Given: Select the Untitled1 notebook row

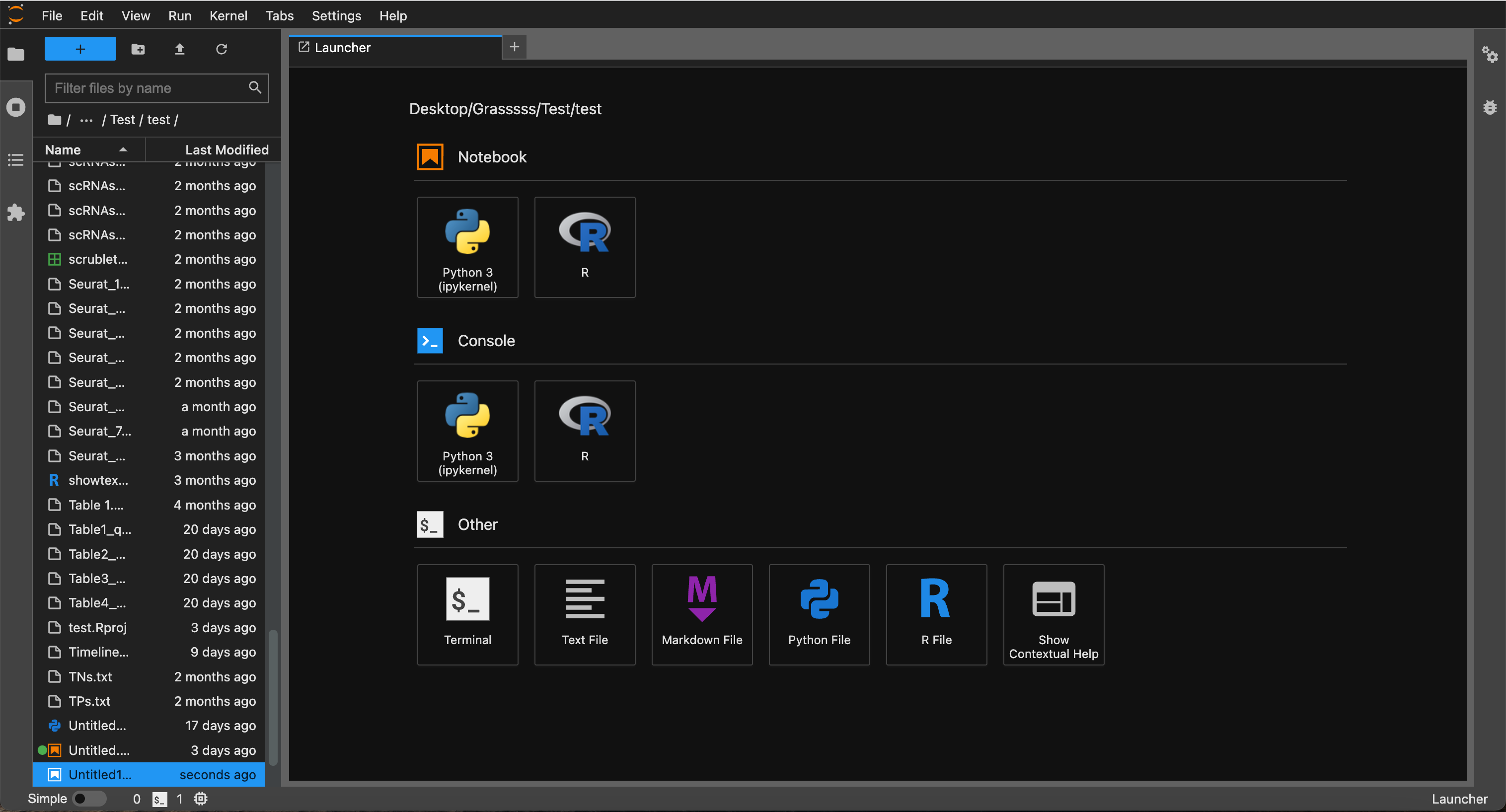Looking at the screenshot, I should [x=149, y=775].
